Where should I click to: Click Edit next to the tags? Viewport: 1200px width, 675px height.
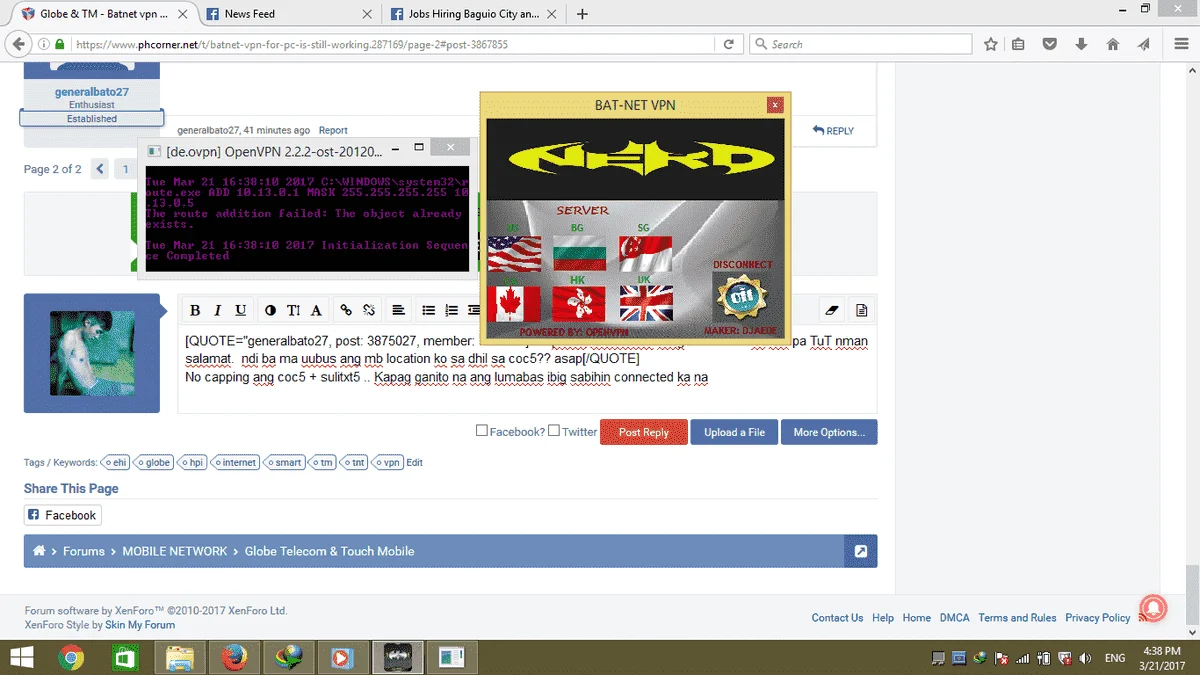[414, 463]
